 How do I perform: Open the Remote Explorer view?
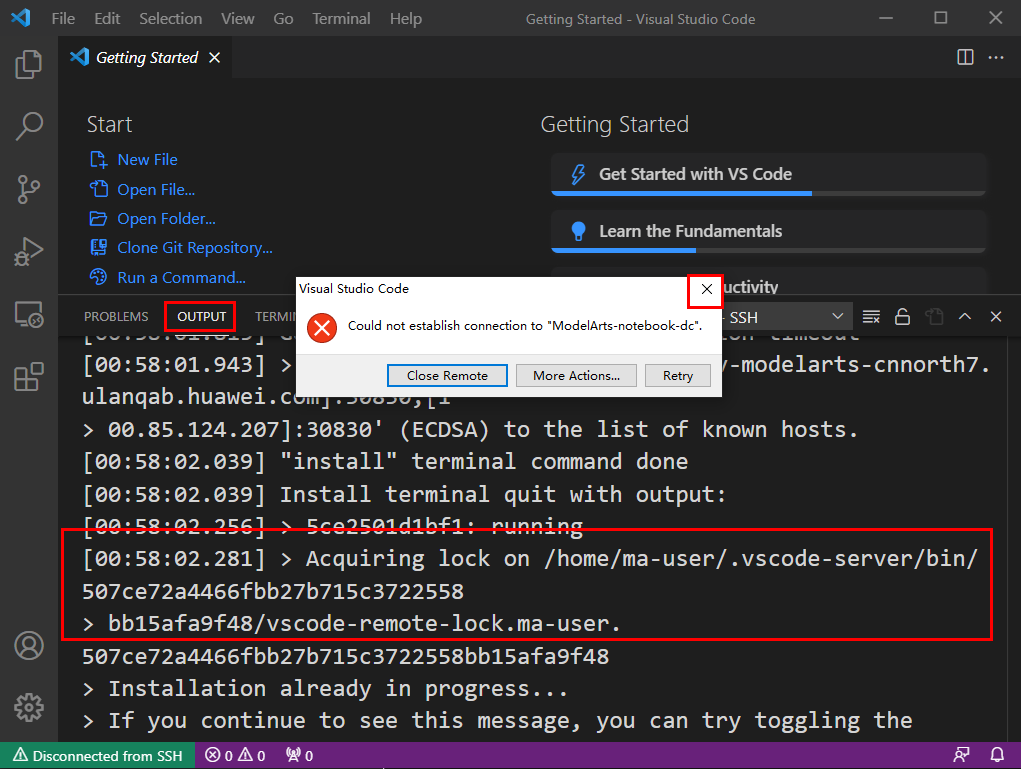(29, 315)
